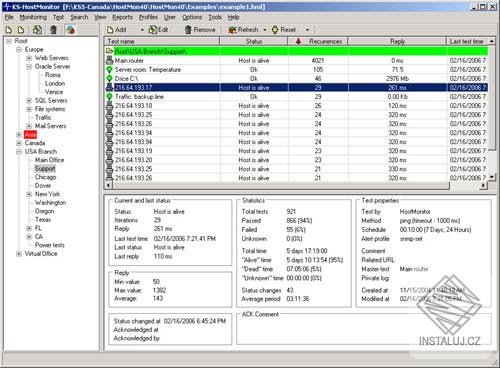
Task: Open the Test menu
Action: (58, 17)
